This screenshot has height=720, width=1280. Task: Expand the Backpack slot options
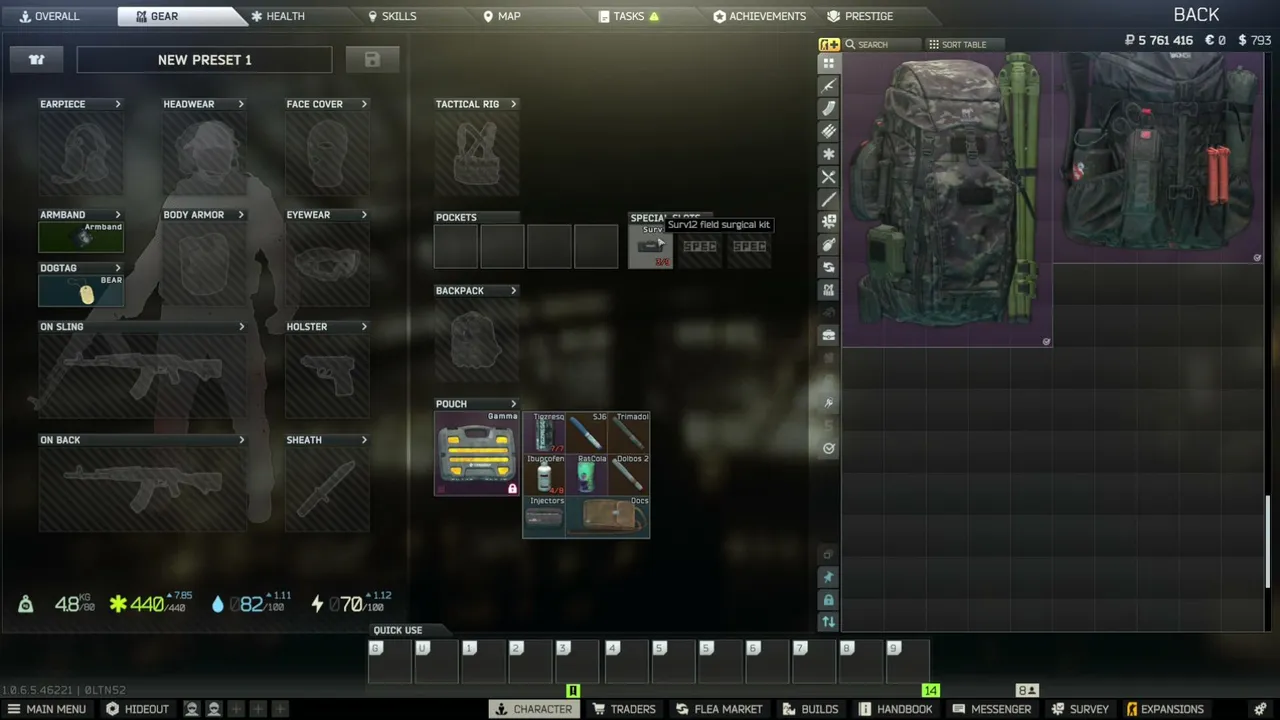point(514,291)
